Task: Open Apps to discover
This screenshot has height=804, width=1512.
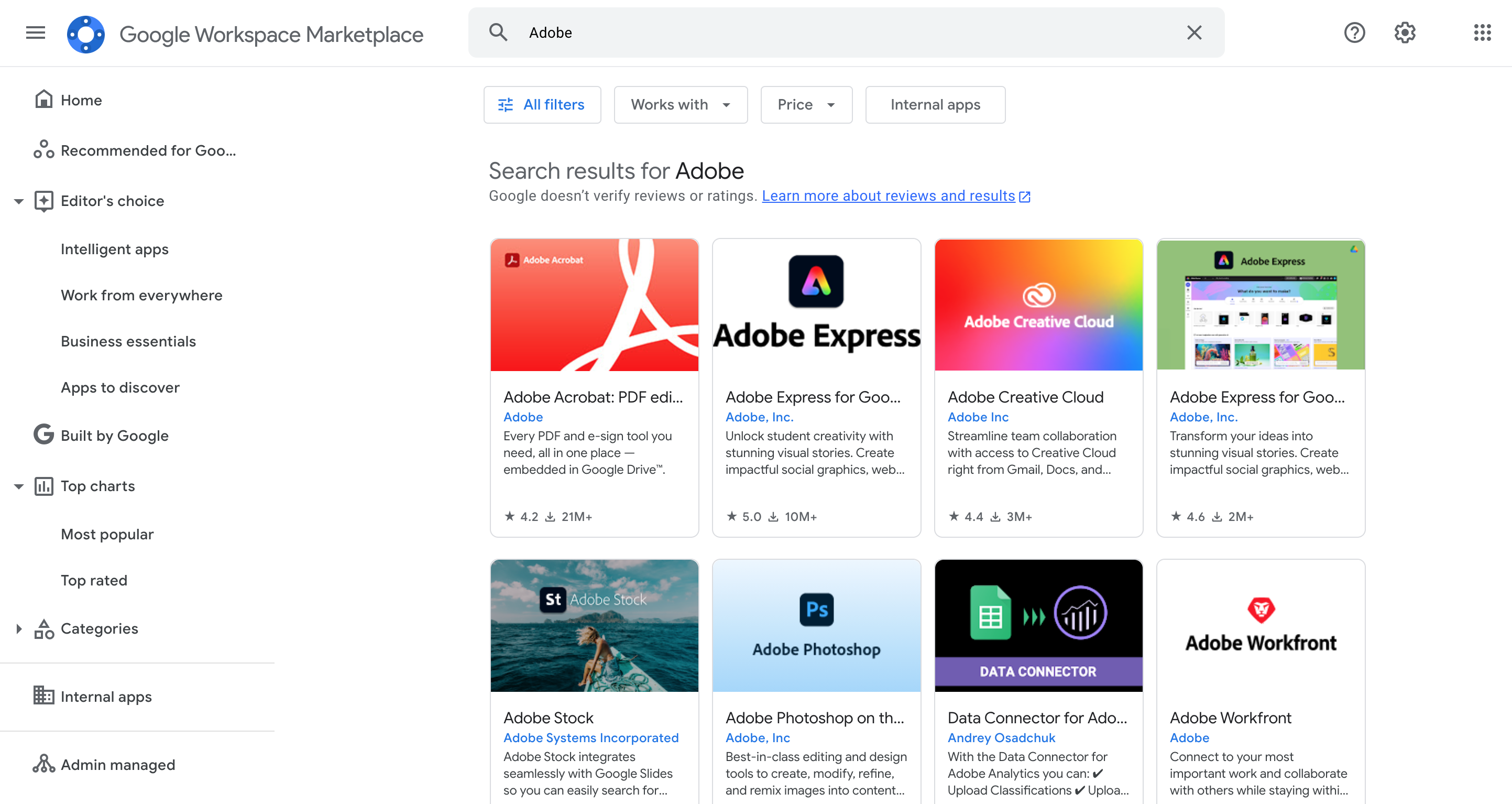Action: 120,388
